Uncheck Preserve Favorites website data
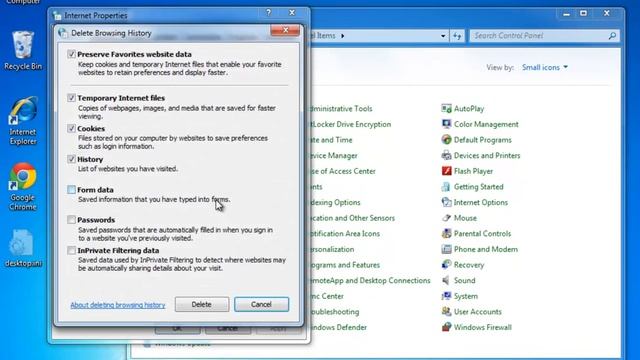 coord(71,54)
